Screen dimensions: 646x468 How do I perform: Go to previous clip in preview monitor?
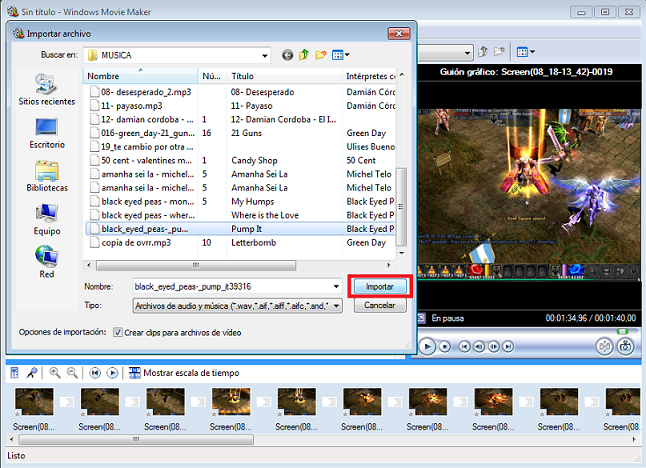click(x=464, y=347)
